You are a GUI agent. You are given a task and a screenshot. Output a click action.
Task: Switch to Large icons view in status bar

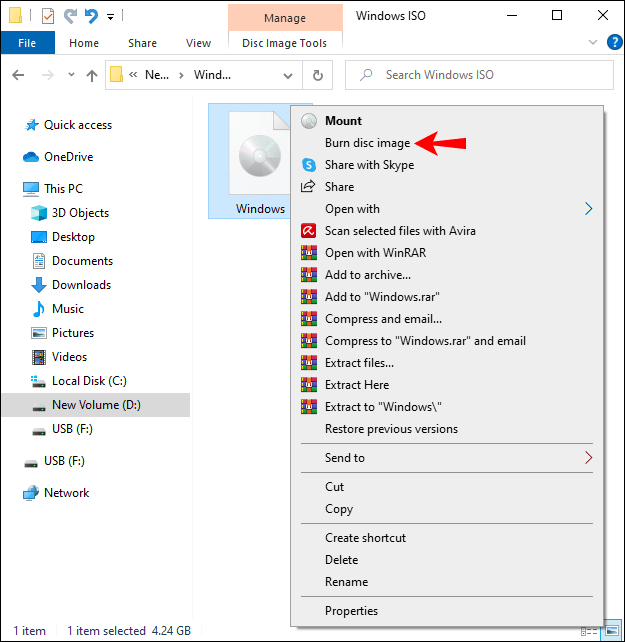point(613,631)
